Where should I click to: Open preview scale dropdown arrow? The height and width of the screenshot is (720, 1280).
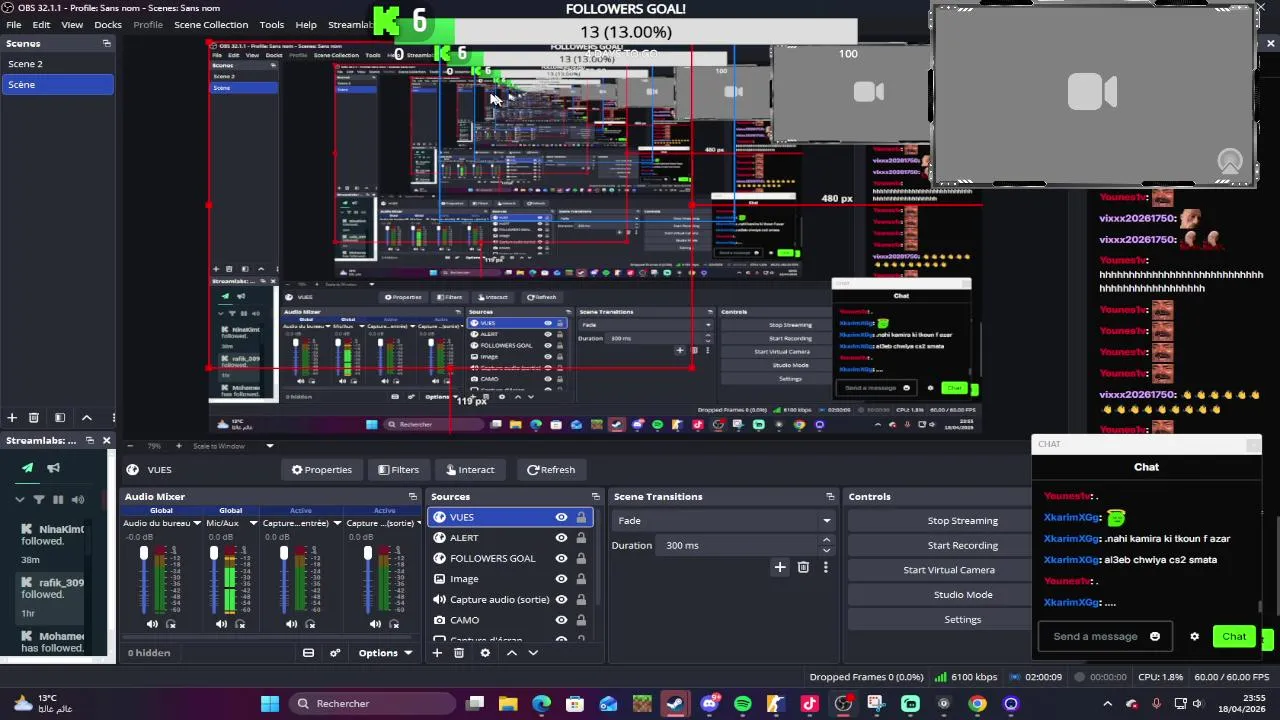pos(269,446)
